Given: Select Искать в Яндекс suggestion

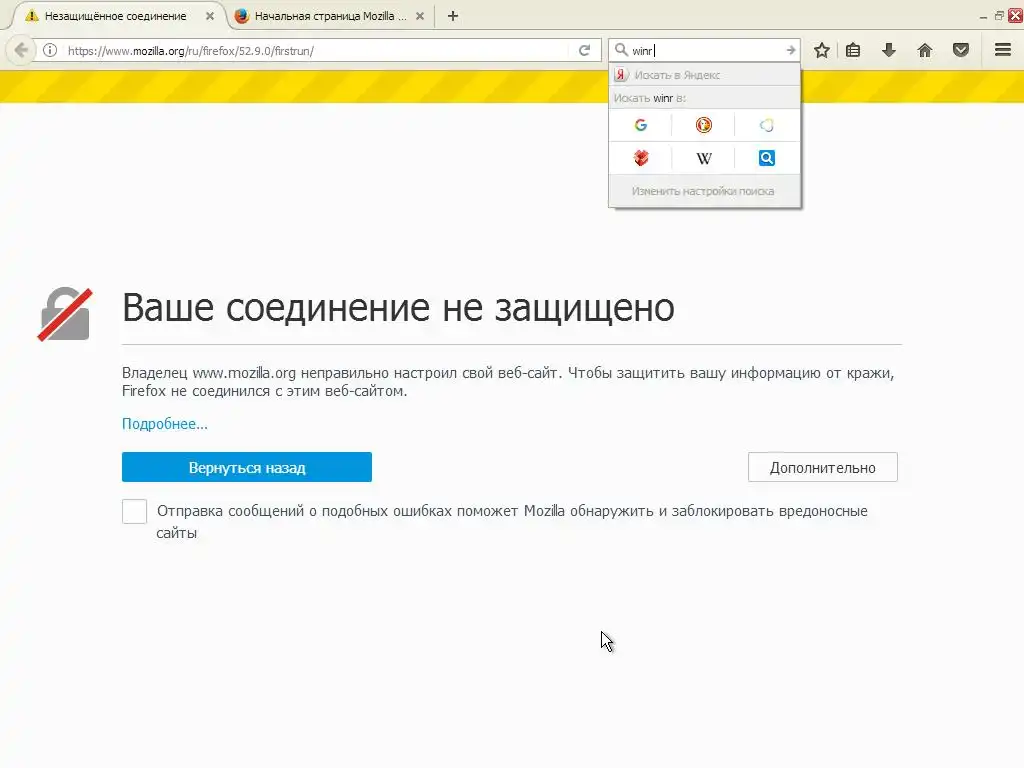Looking at the screenshot, I should pos(704,75).
